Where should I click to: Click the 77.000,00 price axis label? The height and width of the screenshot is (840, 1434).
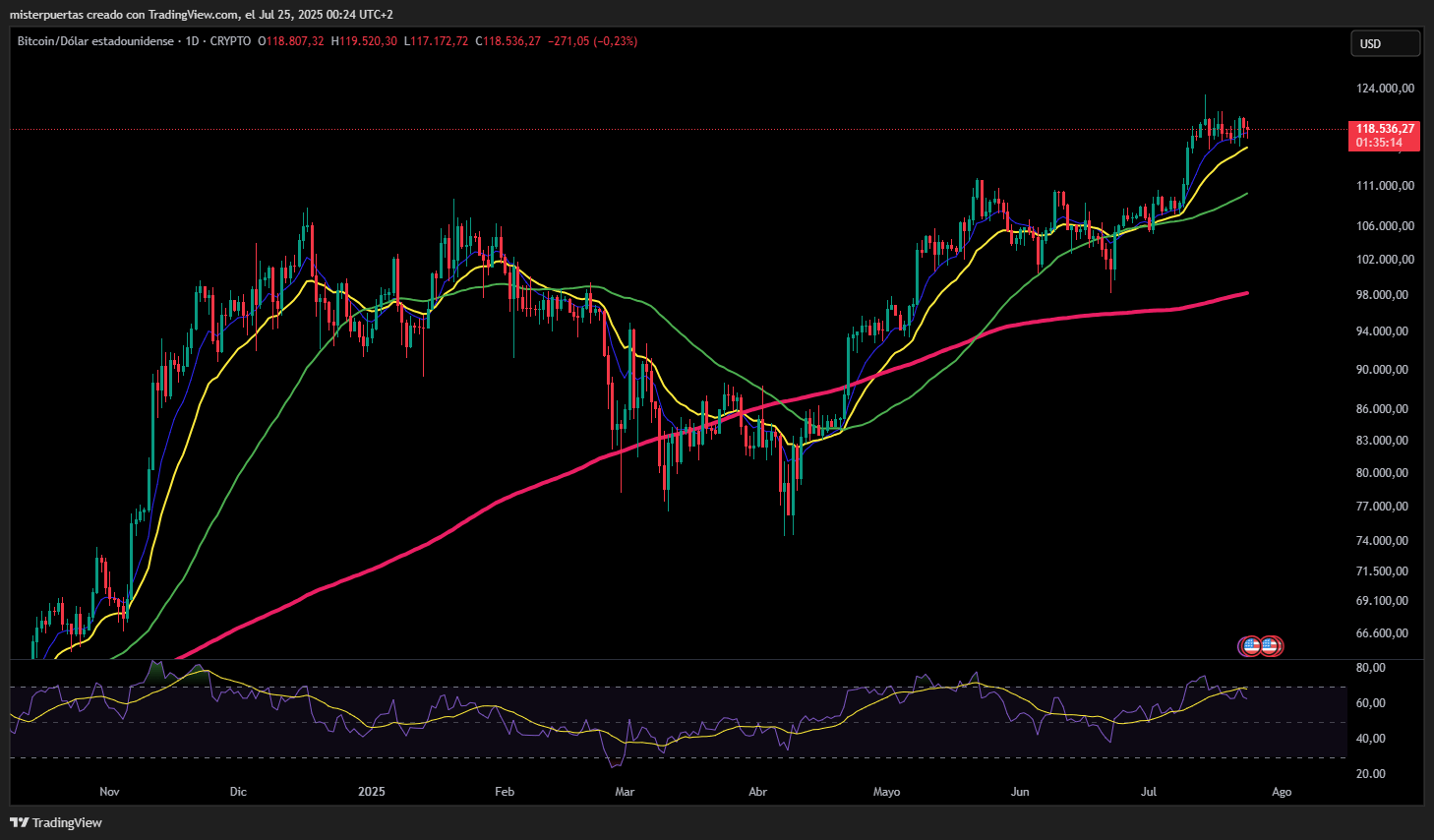coord(1382,507)
